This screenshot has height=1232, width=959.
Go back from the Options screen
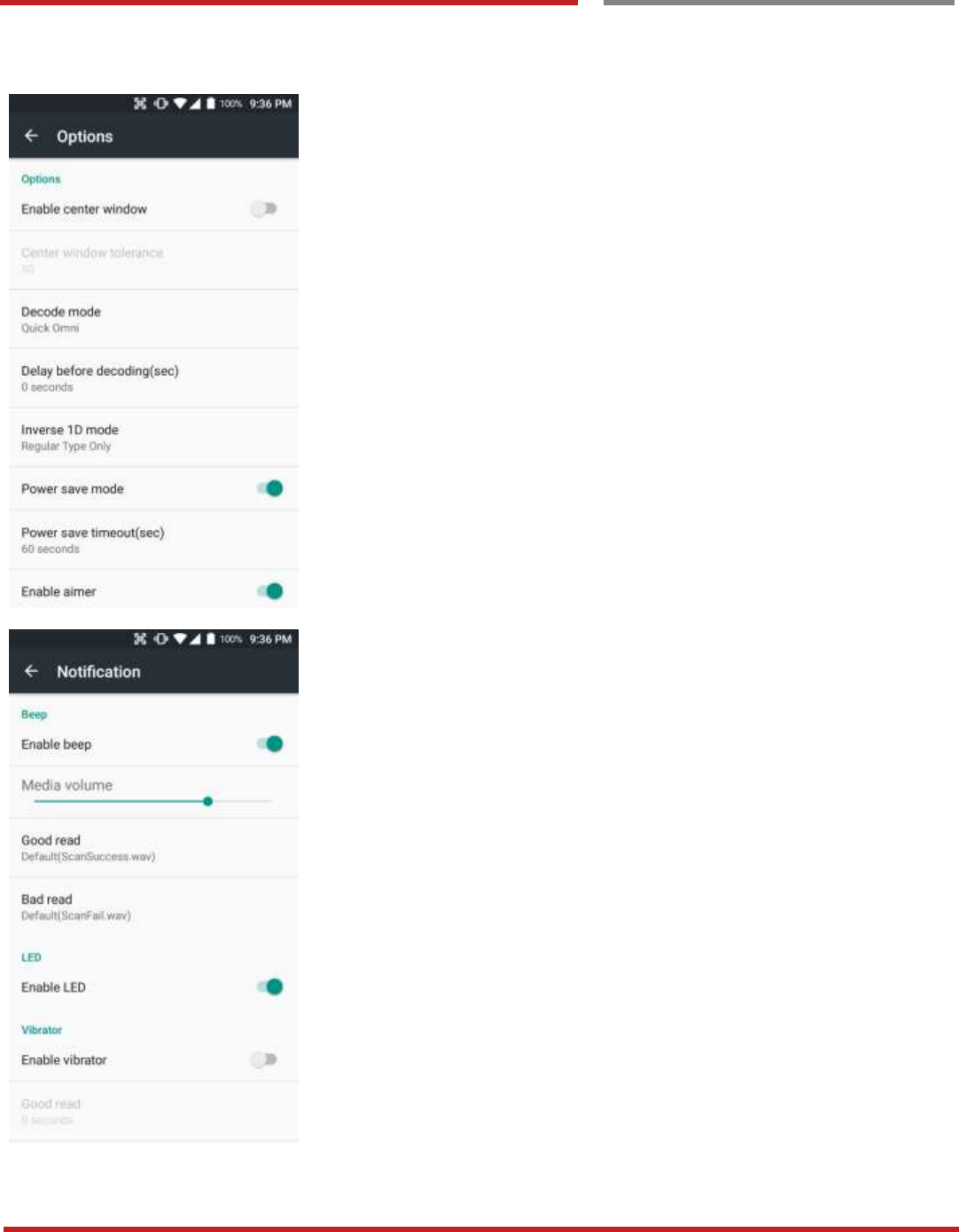(32, 136)
